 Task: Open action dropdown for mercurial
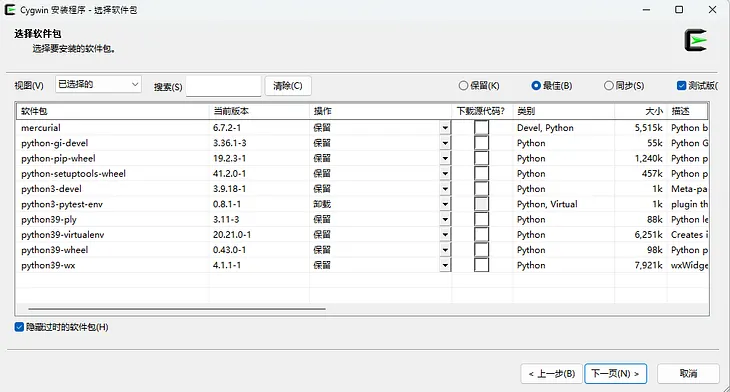pyautogui.click(x=445, y=128)
